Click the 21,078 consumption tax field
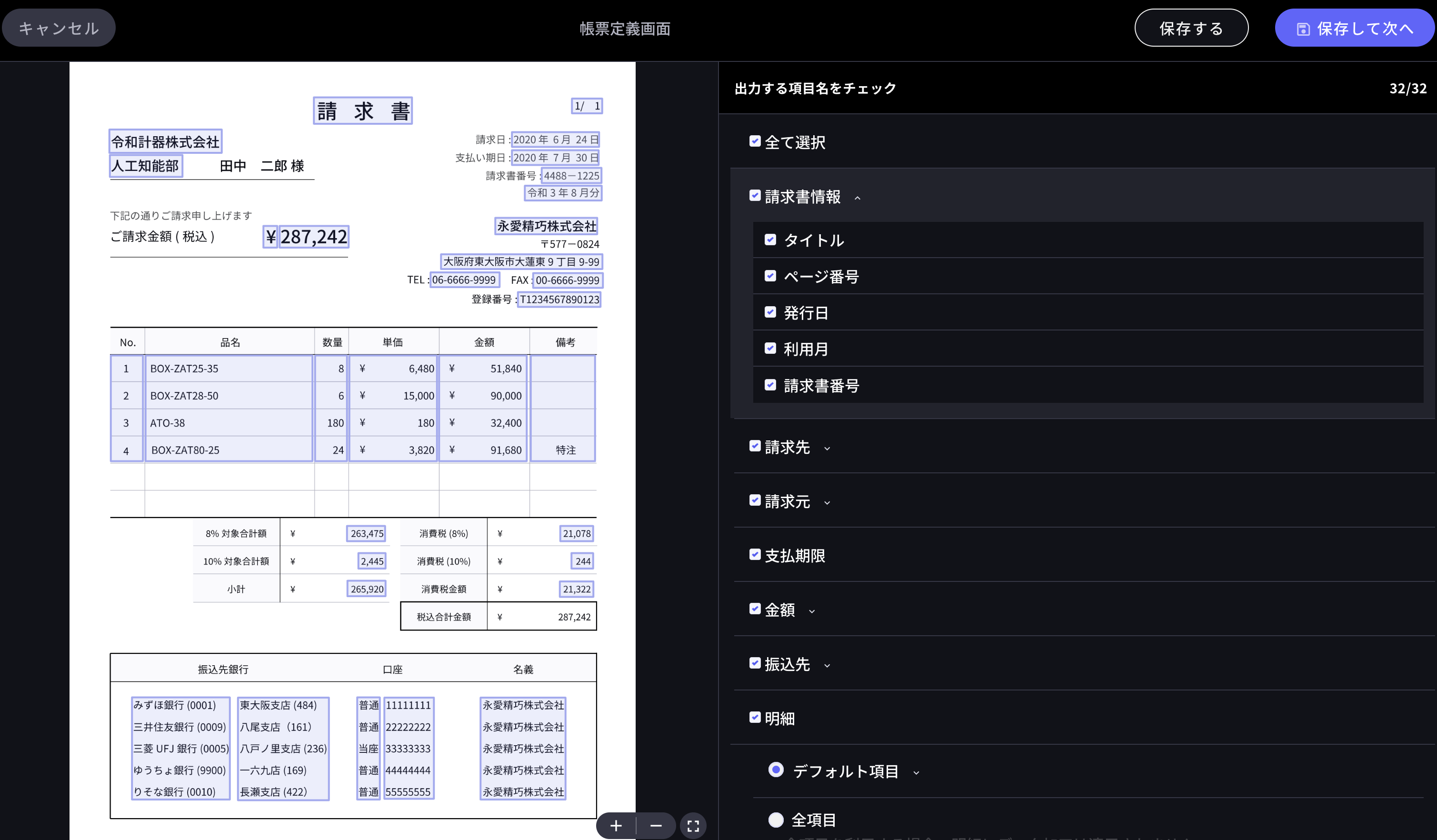The width and height of the screenshot is (1437, 840). point(577,534)
